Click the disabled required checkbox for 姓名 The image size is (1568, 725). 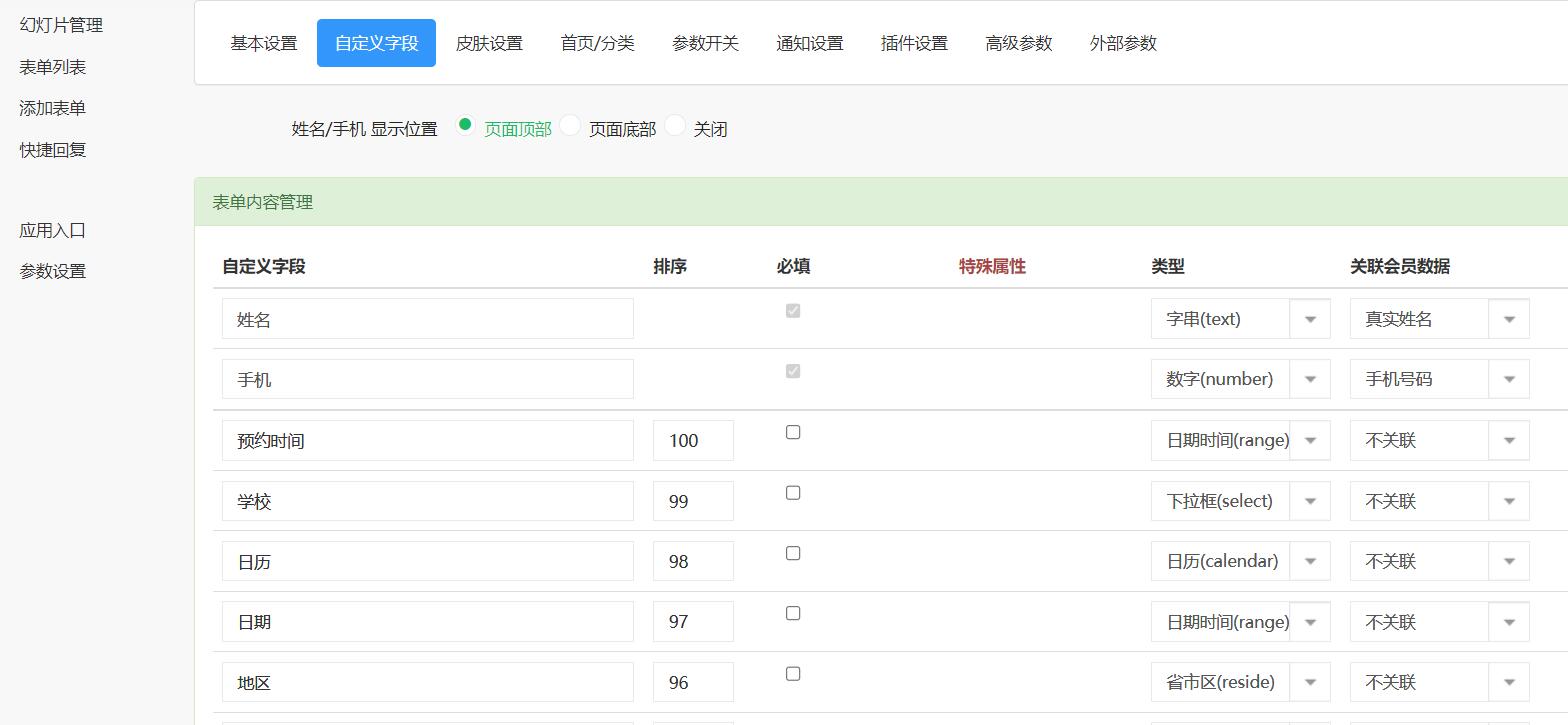coord(793,311)
